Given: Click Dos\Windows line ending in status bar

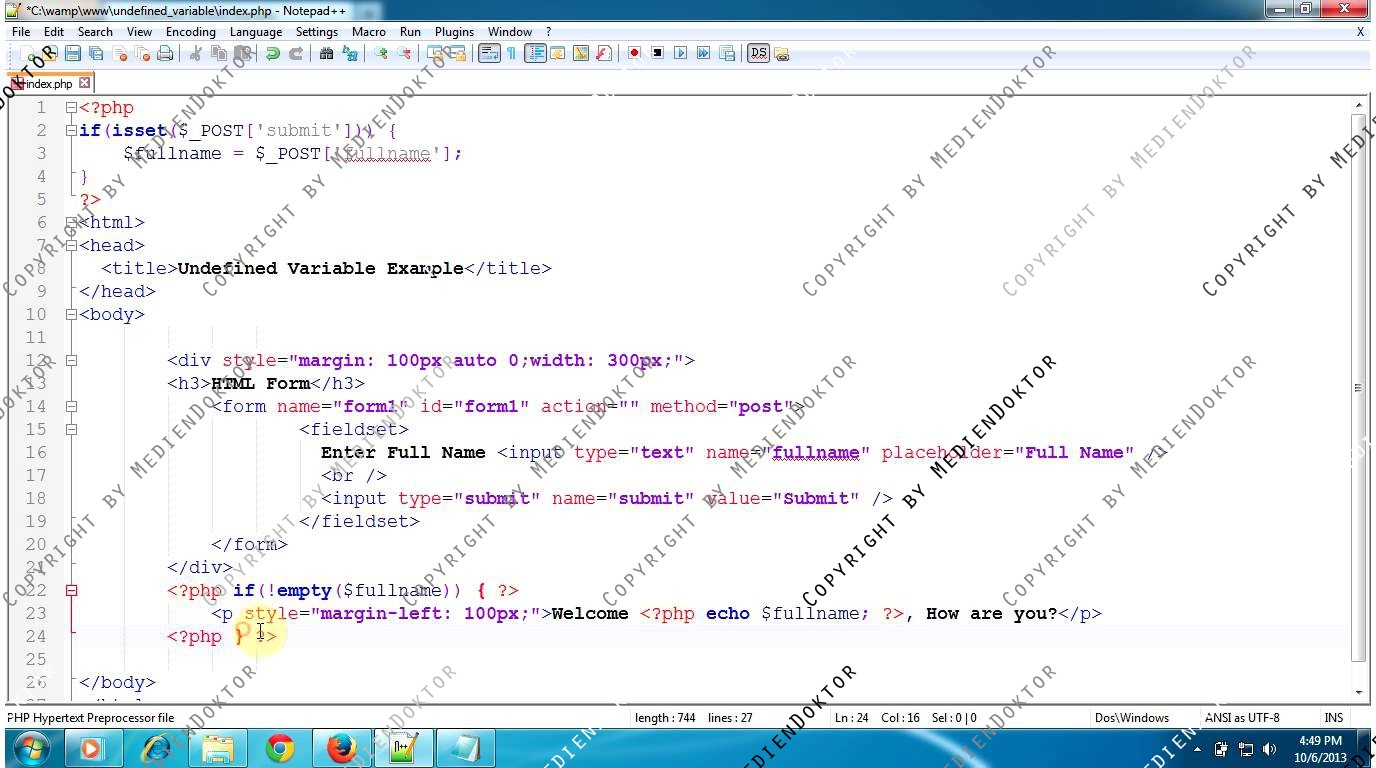Looking at the screenshot, I should pos(1131,717).
